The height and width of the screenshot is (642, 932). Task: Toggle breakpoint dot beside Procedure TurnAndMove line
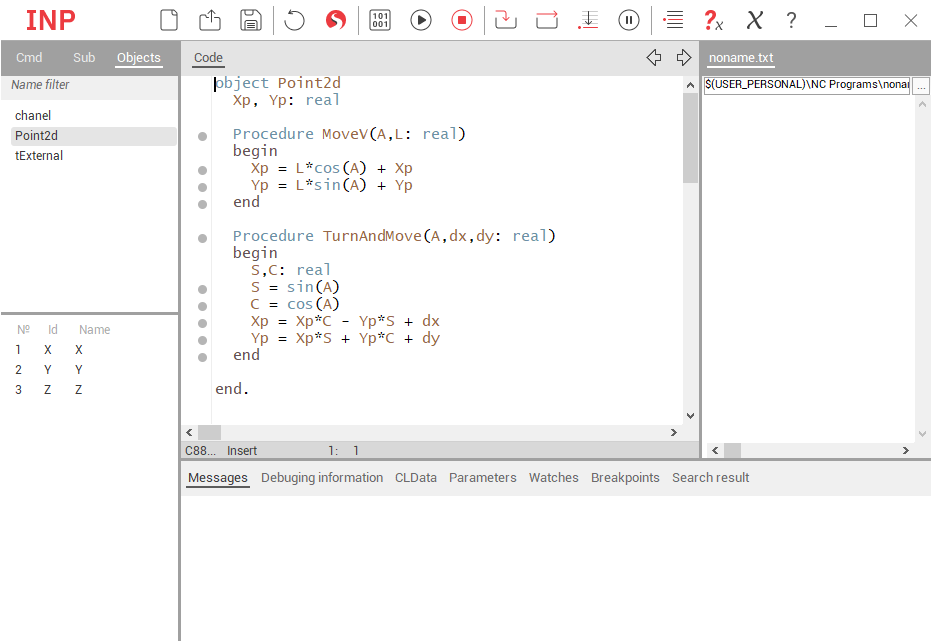[x=202, y=238]
